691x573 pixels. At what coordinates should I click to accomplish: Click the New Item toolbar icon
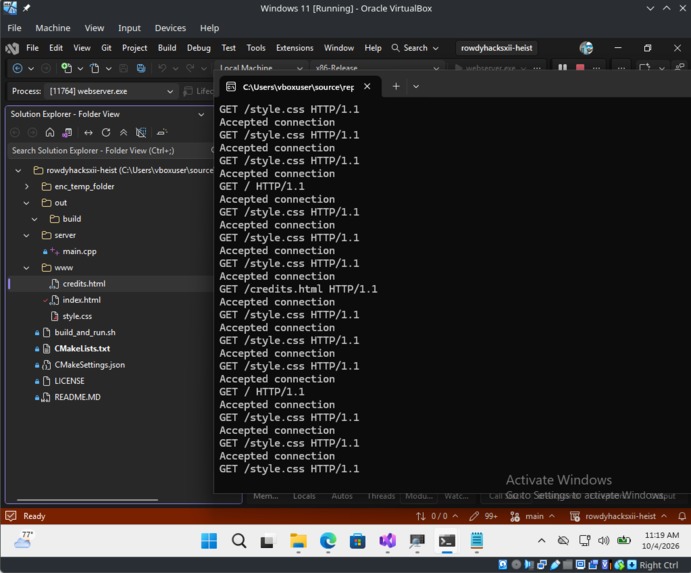[66, 68]
